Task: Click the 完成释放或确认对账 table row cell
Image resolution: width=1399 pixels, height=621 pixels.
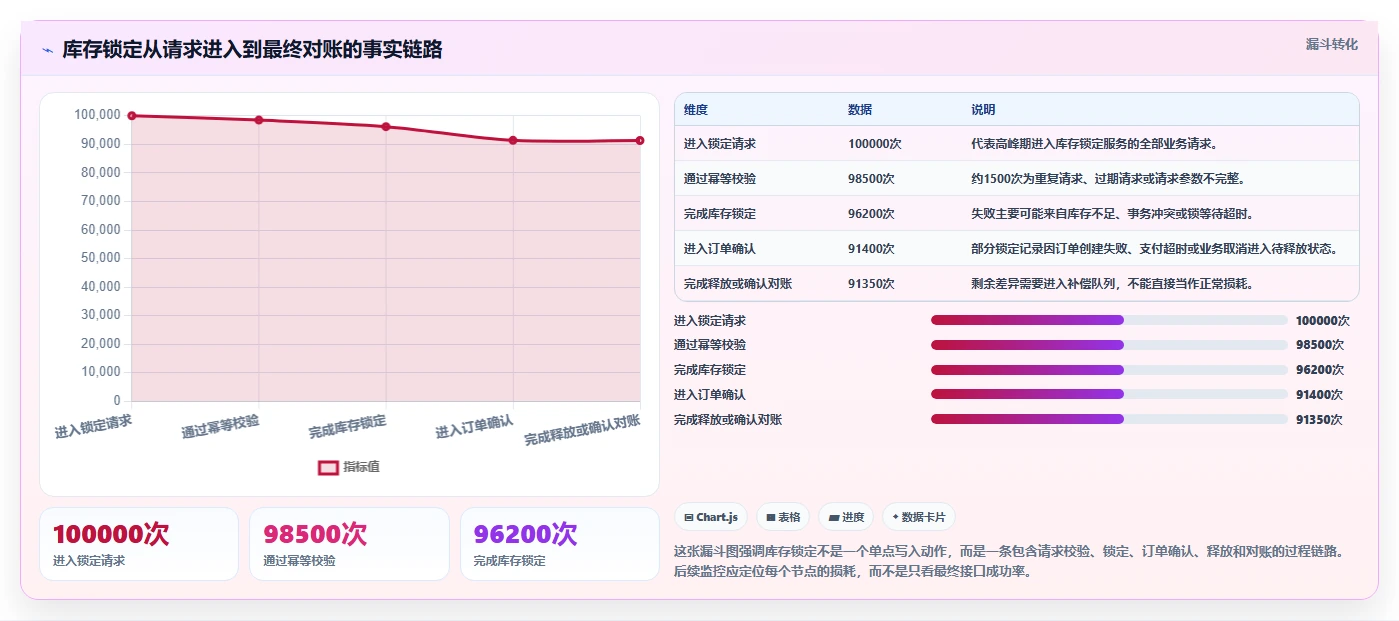Action: point(757,284)
